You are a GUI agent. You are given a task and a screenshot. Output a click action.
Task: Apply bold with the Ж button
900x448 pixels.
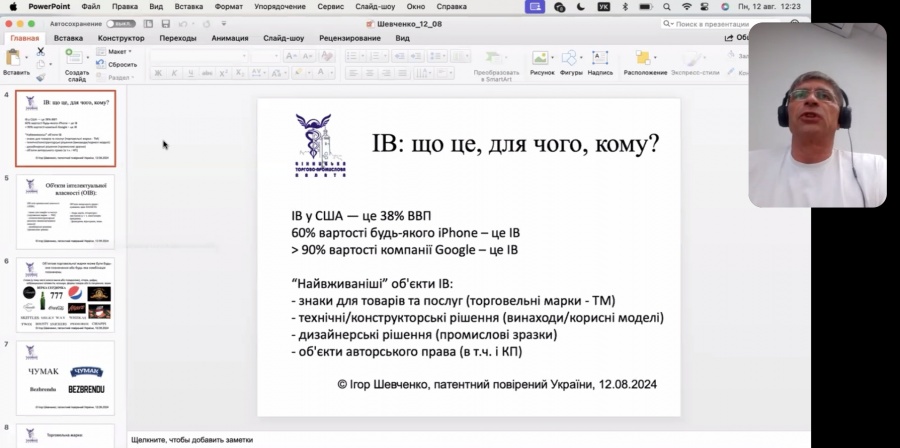[x=158, y=73]
